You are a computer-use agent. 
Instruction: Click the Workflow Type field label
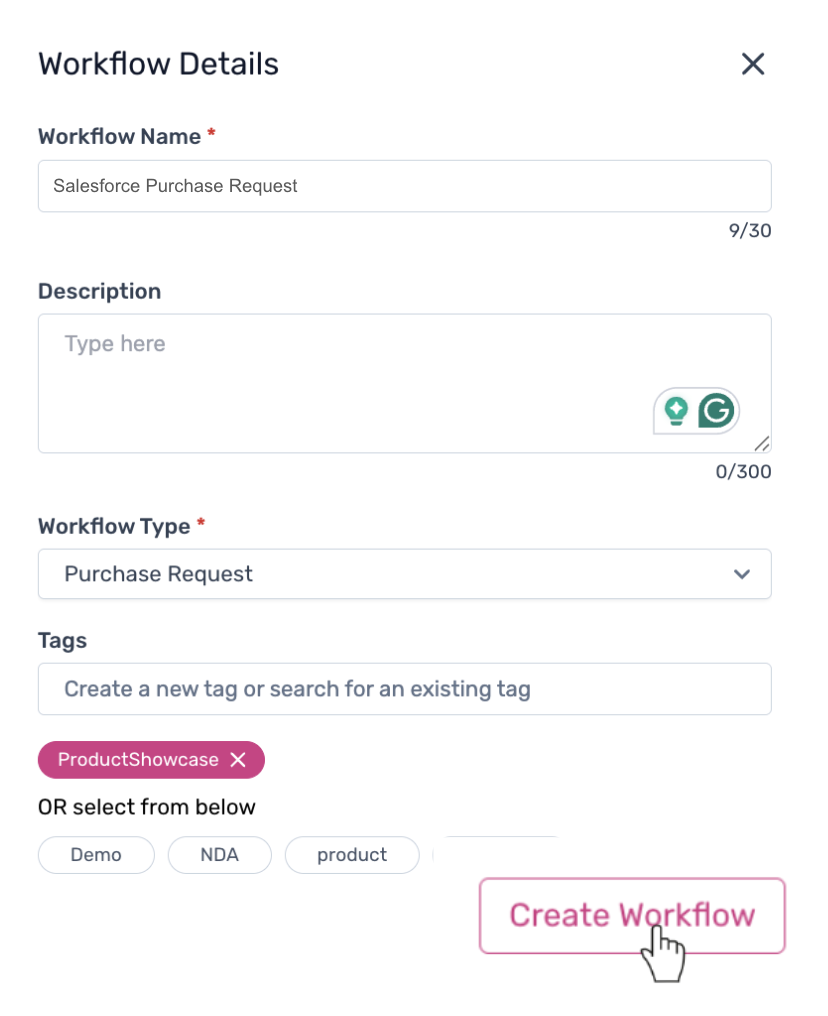(115, 526)
